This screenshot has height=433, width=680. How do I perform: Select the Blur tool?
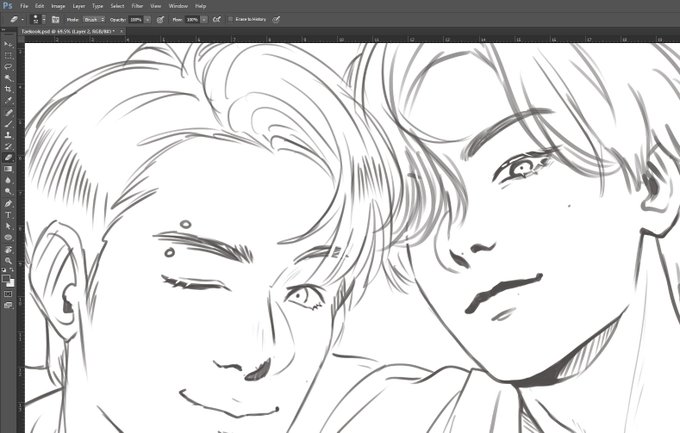pos(8,180)
